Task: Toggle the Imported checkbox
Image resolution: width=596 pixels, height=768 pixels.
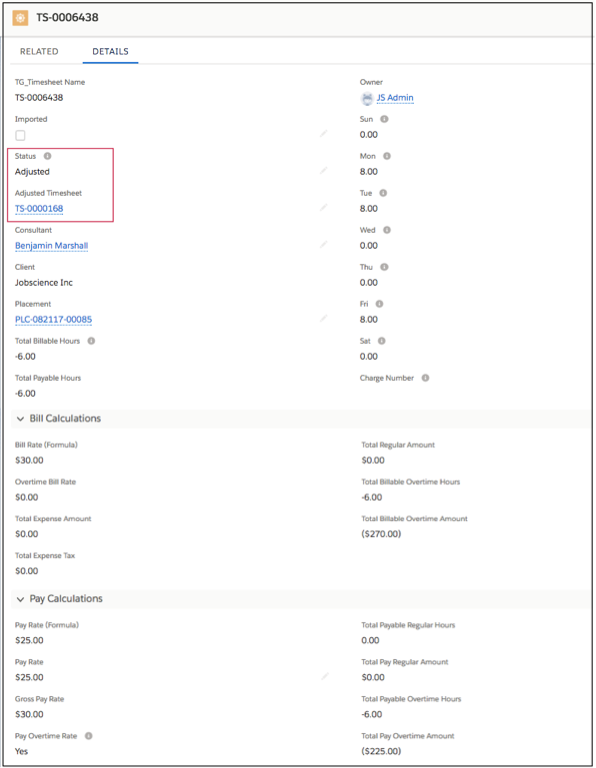Action: [x=20, y=135]
